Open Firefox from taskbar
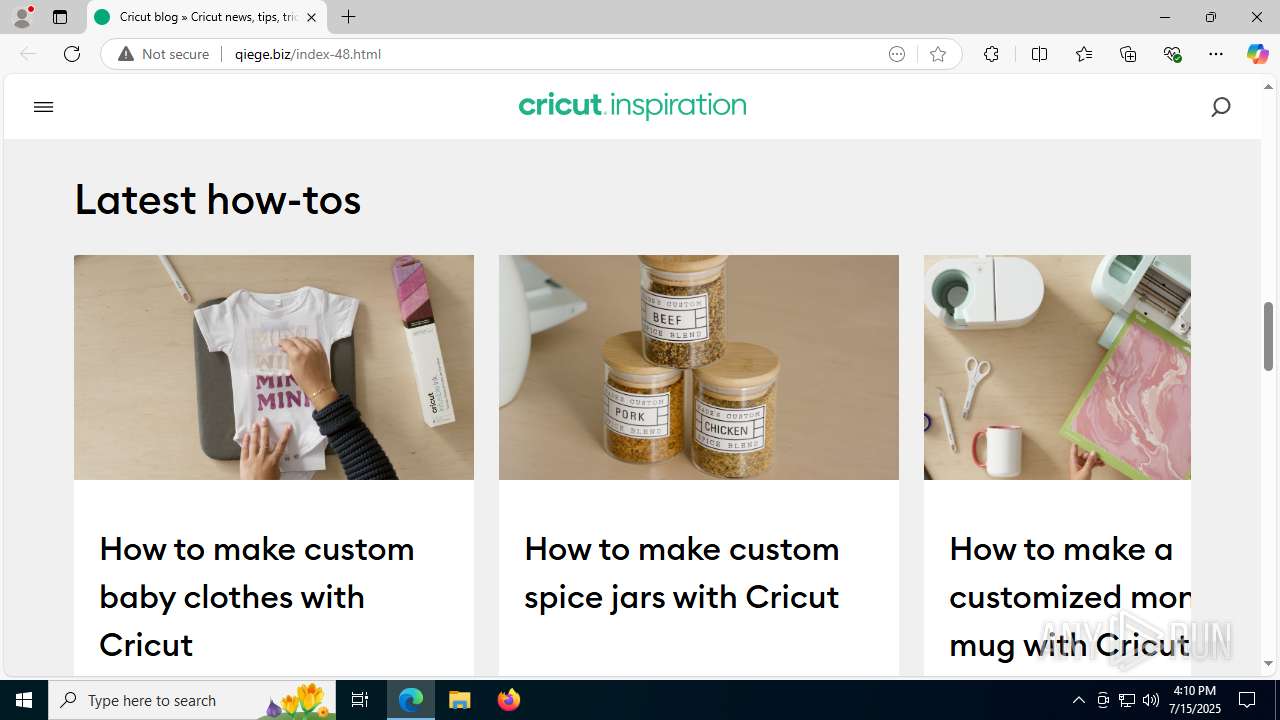1280x720 pixels. pos(509,700)
